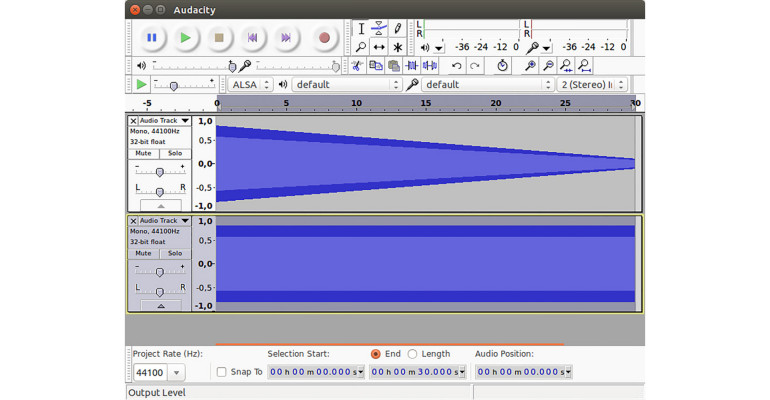Select the Multi-Tool asterisk icon
Image resolution: width=770 pixels, height=400 pixels.
[x=397, y=47]
